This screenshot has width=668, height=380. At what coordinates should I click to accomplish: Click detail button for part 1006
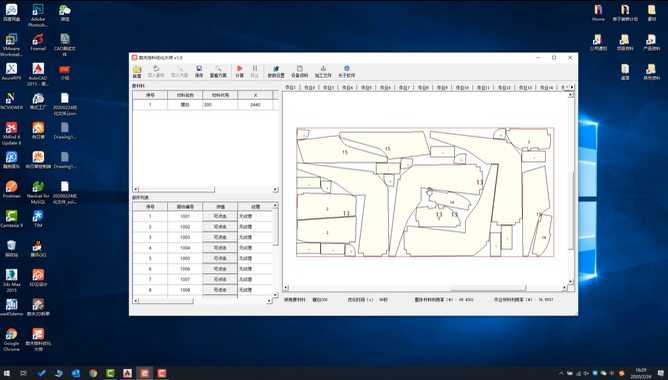click(220, 269)
